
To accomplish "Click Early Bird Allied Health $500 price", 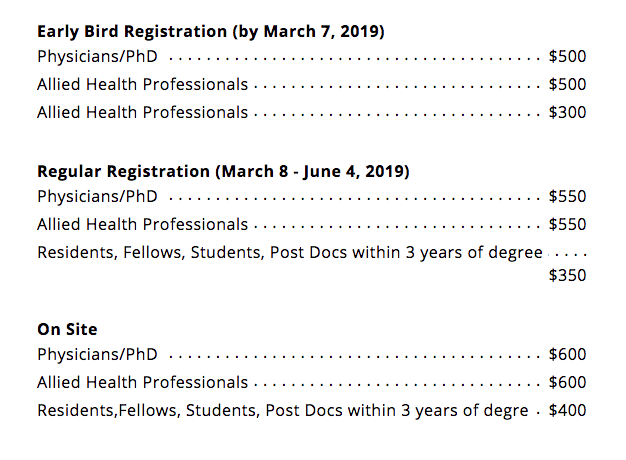I will (x=567, y=85).
